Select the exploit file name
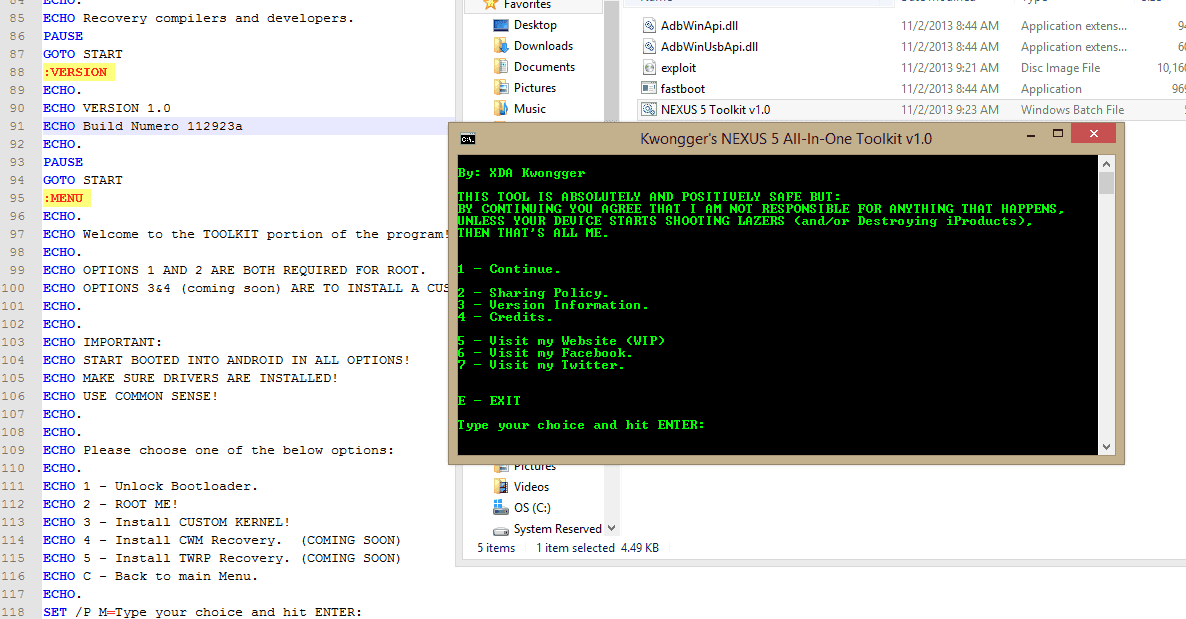This screenshot has height=619, width=1186. point(678,68)
